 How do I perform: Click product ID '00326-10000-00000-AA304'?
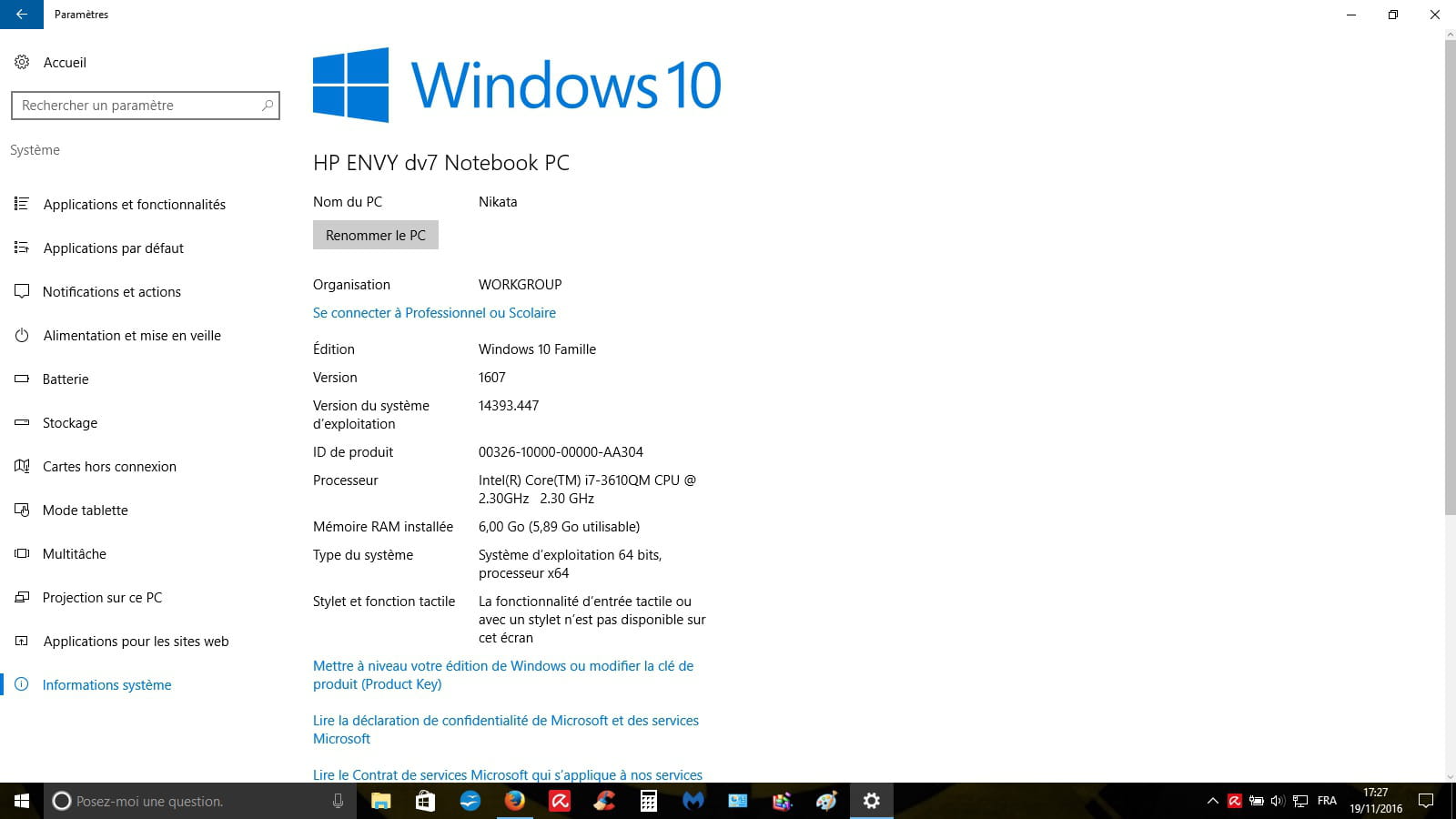[561, 452]
